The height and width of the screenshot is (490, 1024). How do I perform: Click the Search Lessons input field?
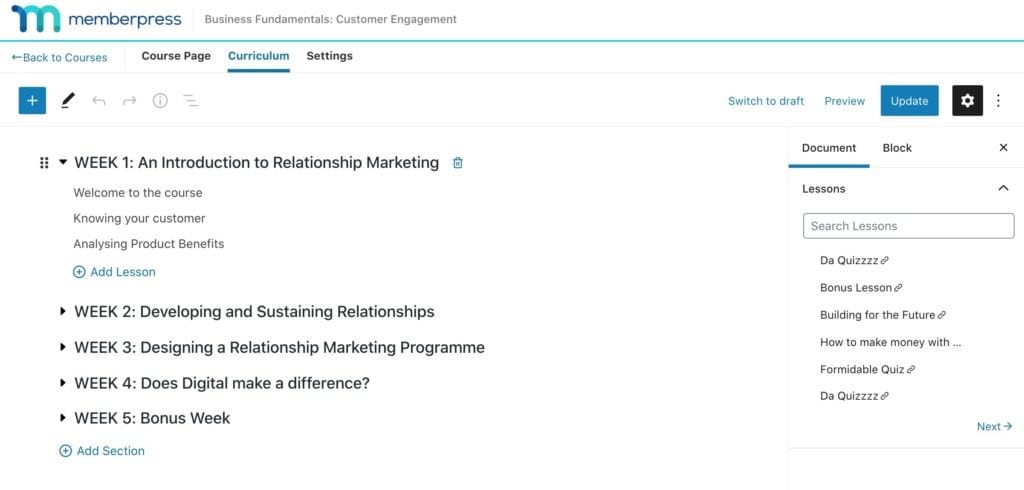908,226
